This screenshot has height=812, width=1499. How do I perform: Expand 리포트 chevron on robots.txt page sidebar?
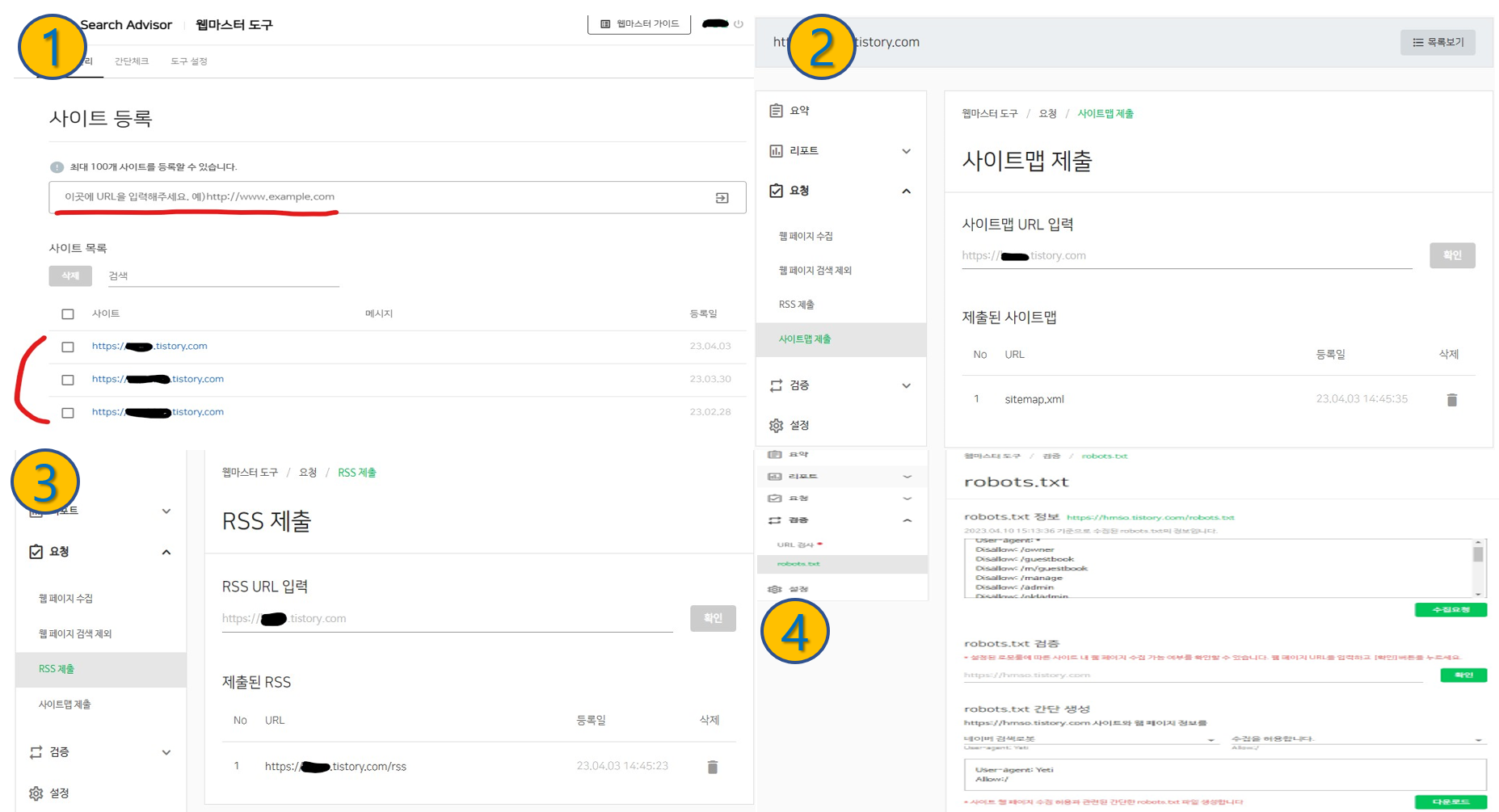click(907, 477)
